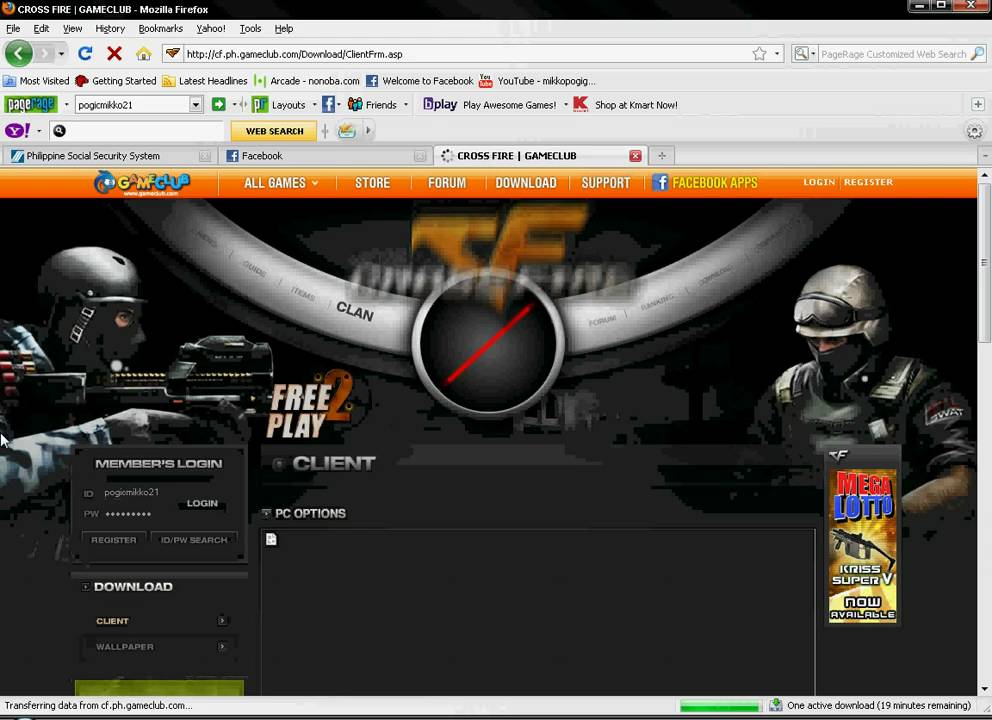Click the Getting Started bookmark
Image resolution: width=992 pixels, height=720 pixels.
[x=115, y=80]
